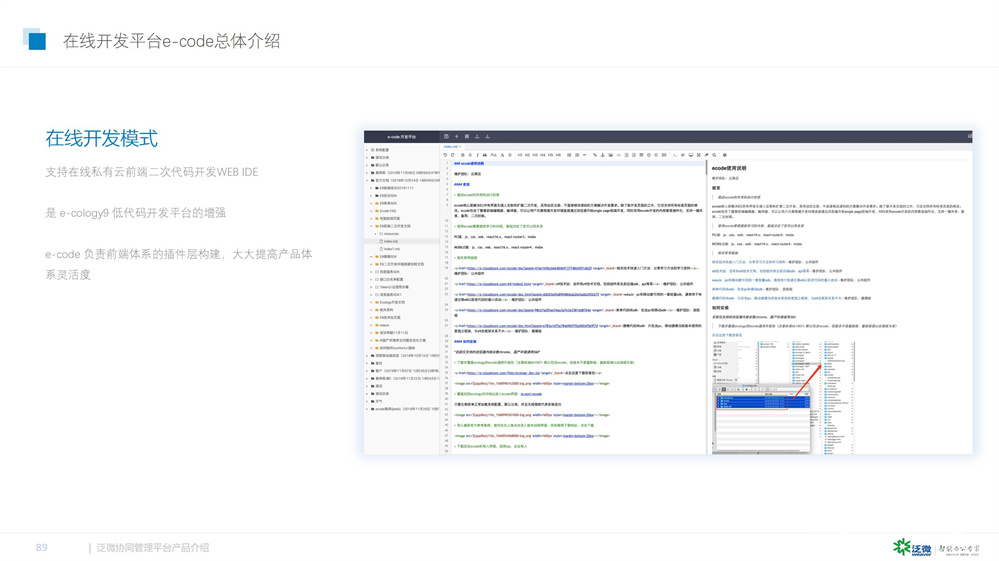The image size is (999, 561).
Task: Click the undo icon in editor toolbar
Action: (x=445, y=155)
